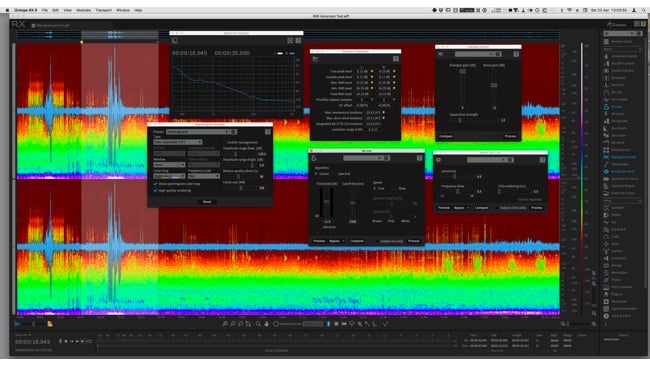Adjust the Sensitivity slider in Mouth De-click
This screenshot has width=650, height=366.
[456, 177]
